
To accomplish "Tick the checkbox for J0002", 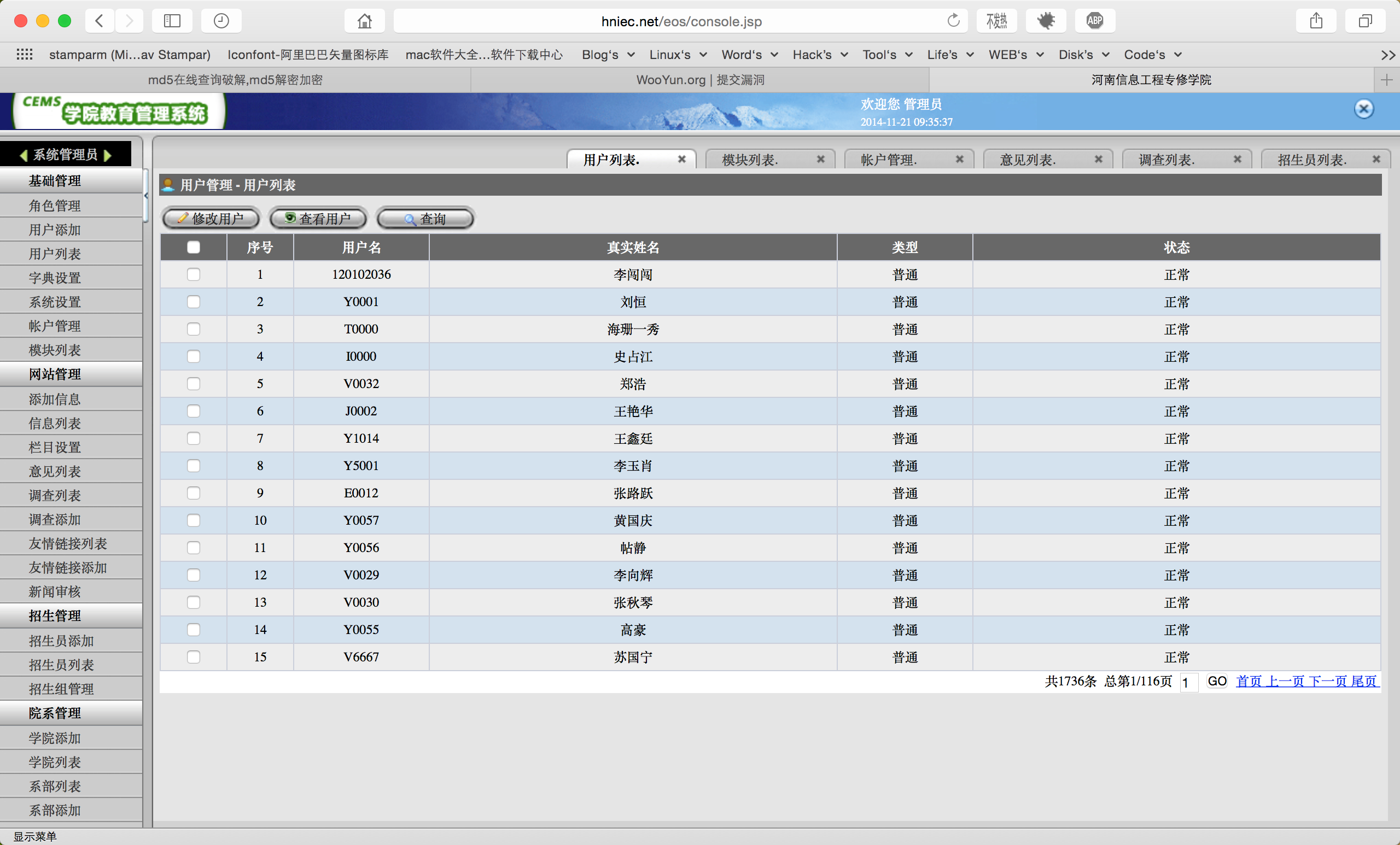I will click(x=194, y=411).
